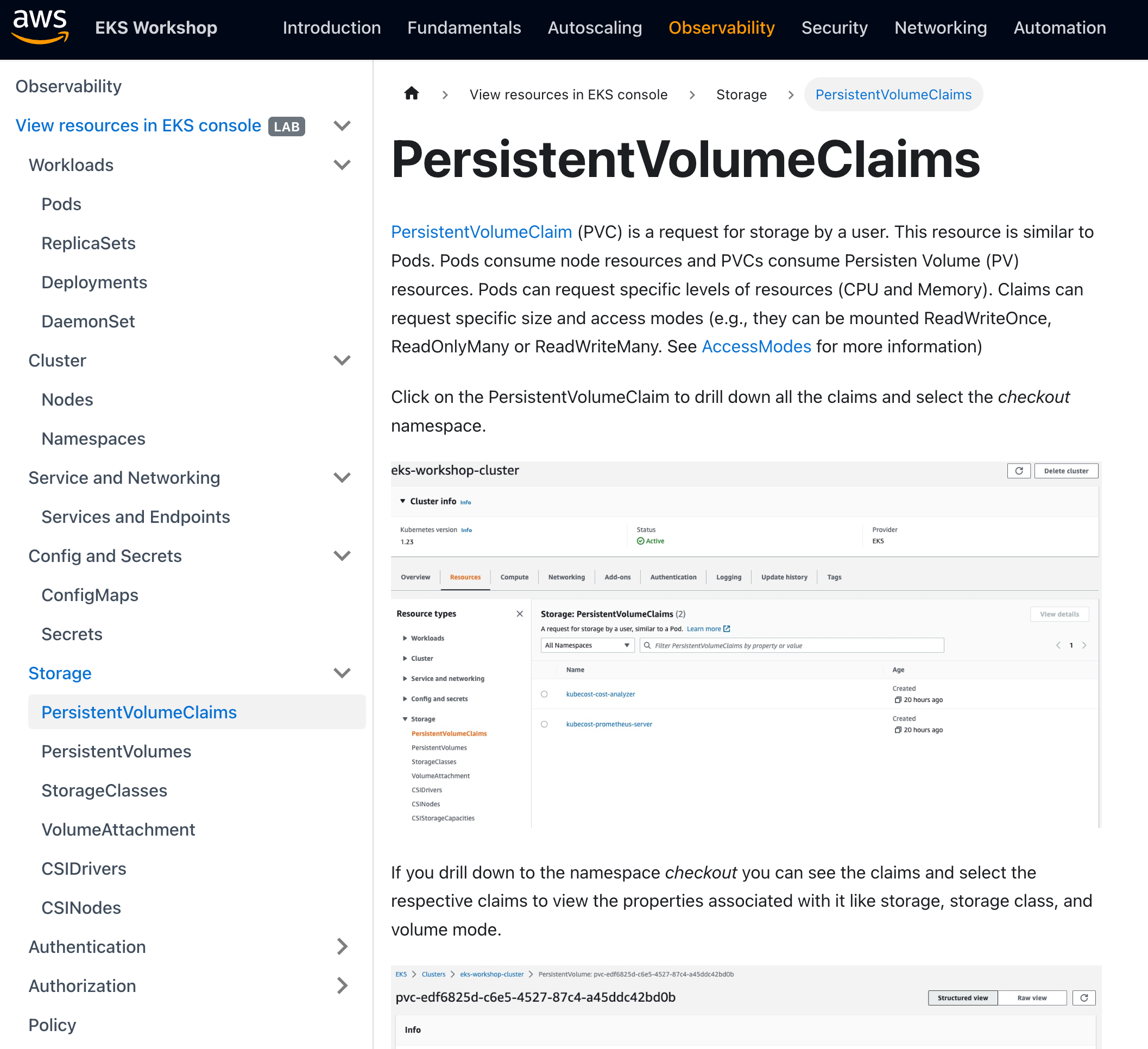The height and width of the screenshot is (1049, 1148).
Task: Click the refresh icon next to Raw view
Action: click(1084, 998)
